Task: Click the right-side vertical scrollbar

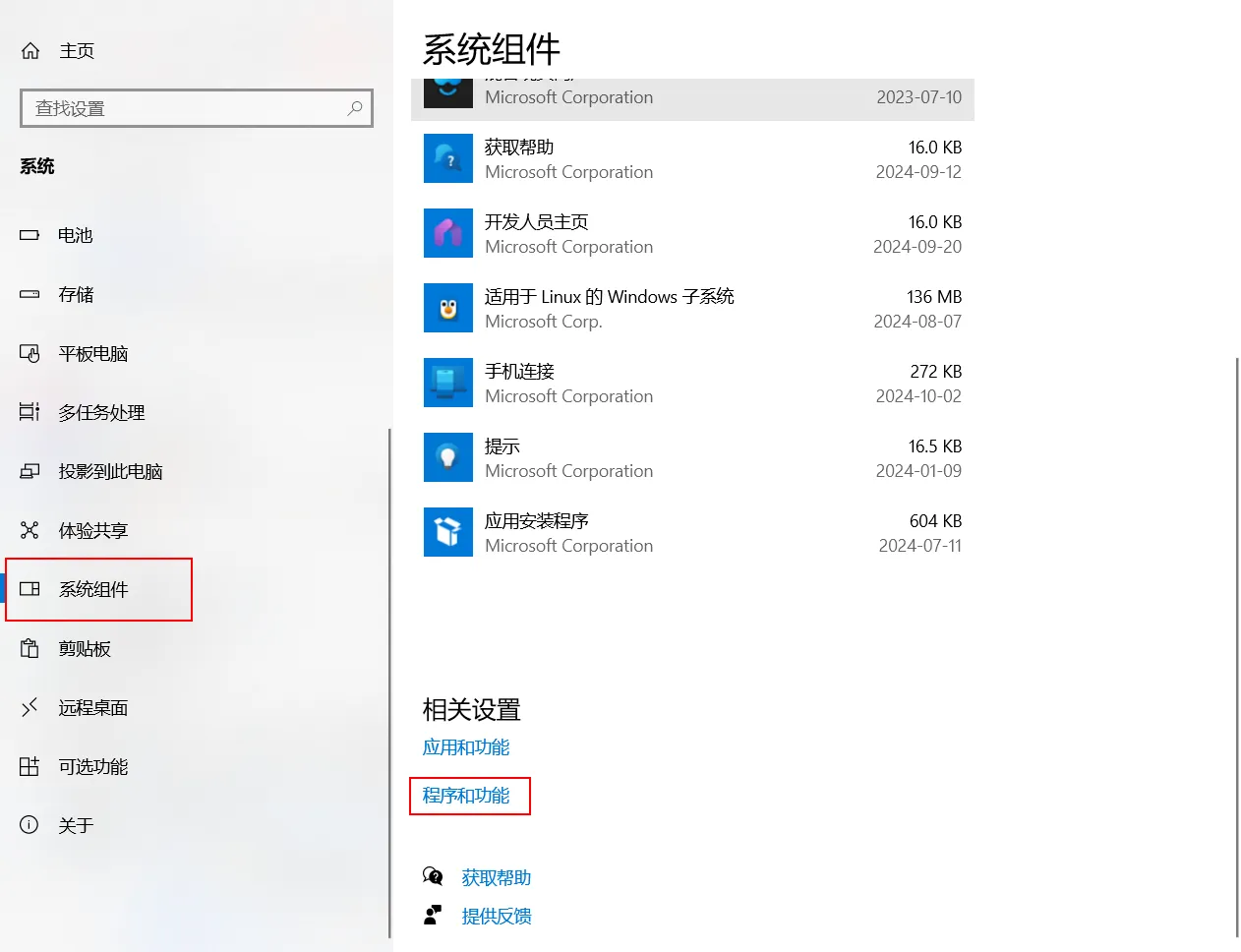Action: (1236, 647)
